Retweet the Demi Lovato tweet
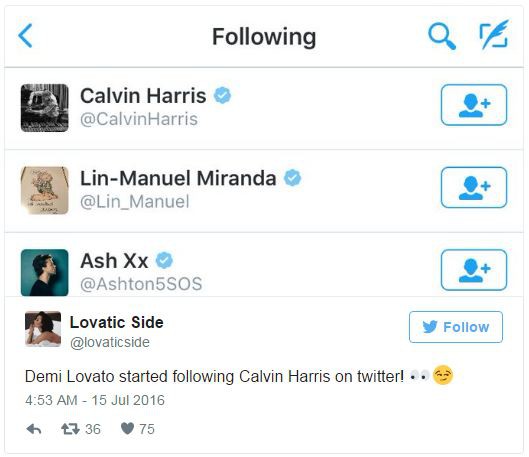529x457 pixels. (x=70, y=429)
